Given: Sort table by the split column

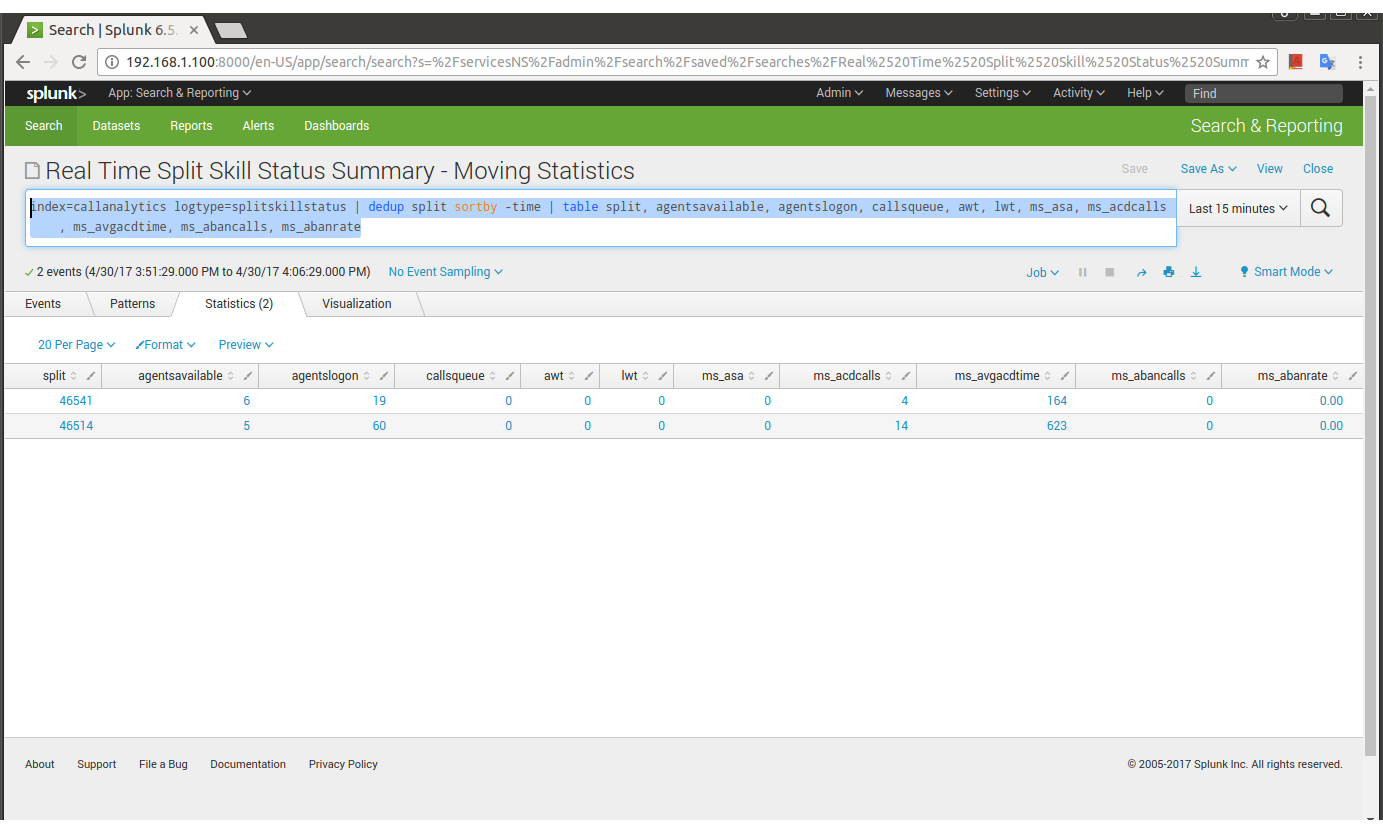Looking at the screenshot, I should 54,376.
